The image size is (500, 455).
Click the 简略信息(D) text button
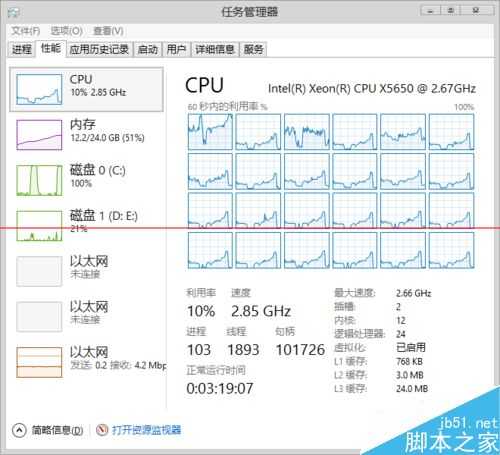click(x=57, y=430)
